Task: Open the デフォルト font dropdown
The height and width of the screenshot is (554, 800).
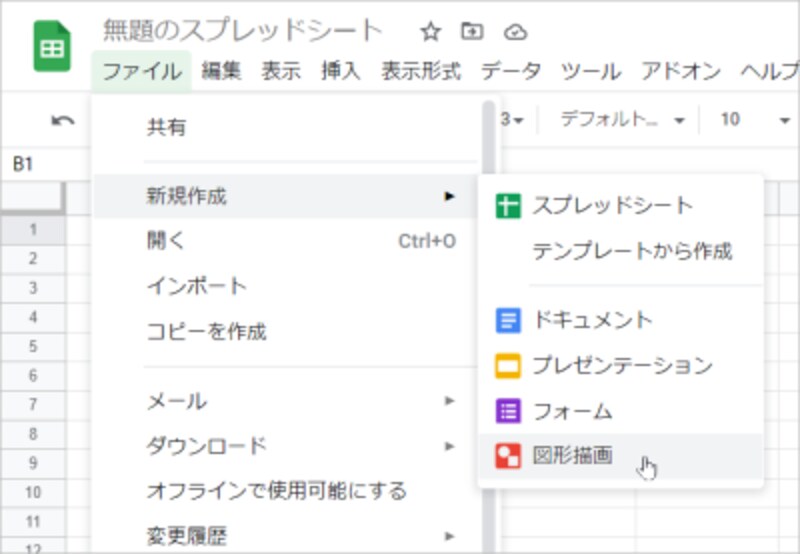Action: (x=622, y=120)
